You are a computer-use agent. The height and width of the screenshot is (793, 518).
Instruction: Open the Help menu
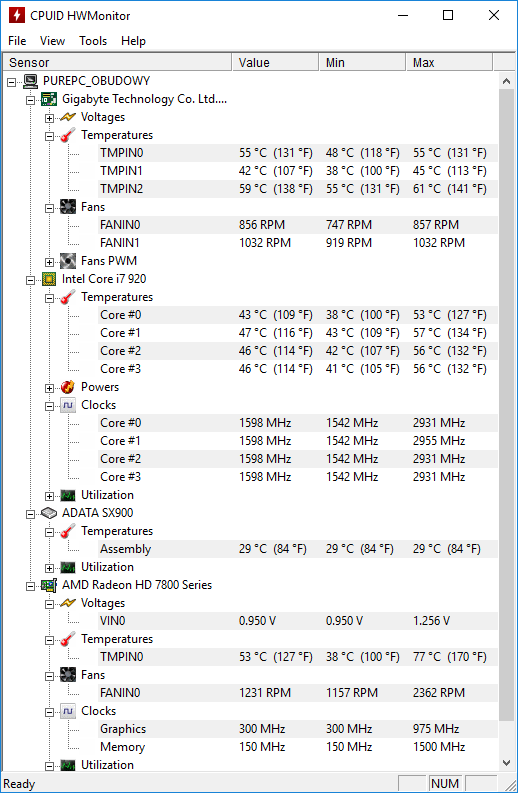(x=133, y=41)
